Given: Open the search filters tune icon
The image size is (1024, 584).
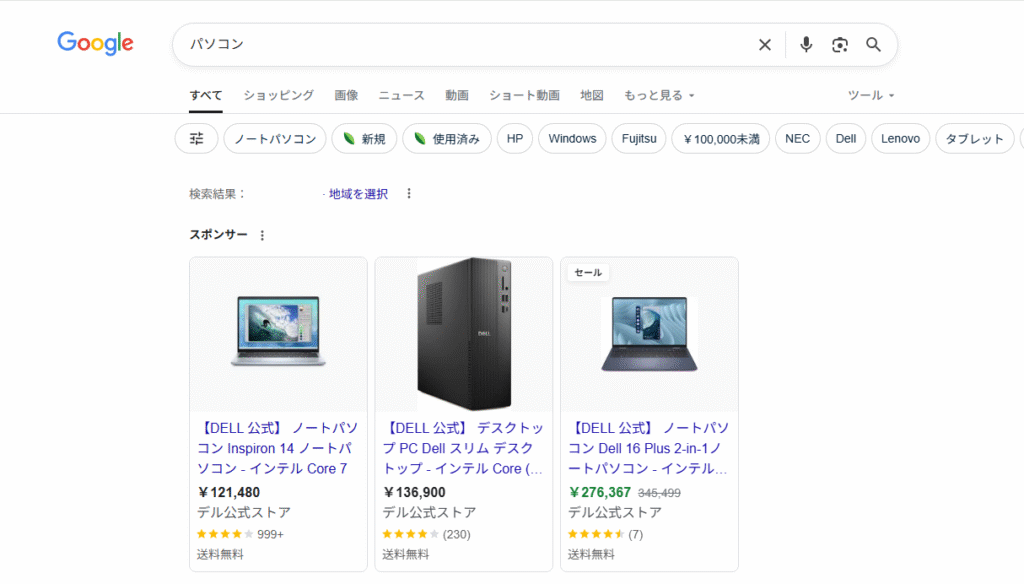Looking at the screenshot, I should tap(195, 138).
